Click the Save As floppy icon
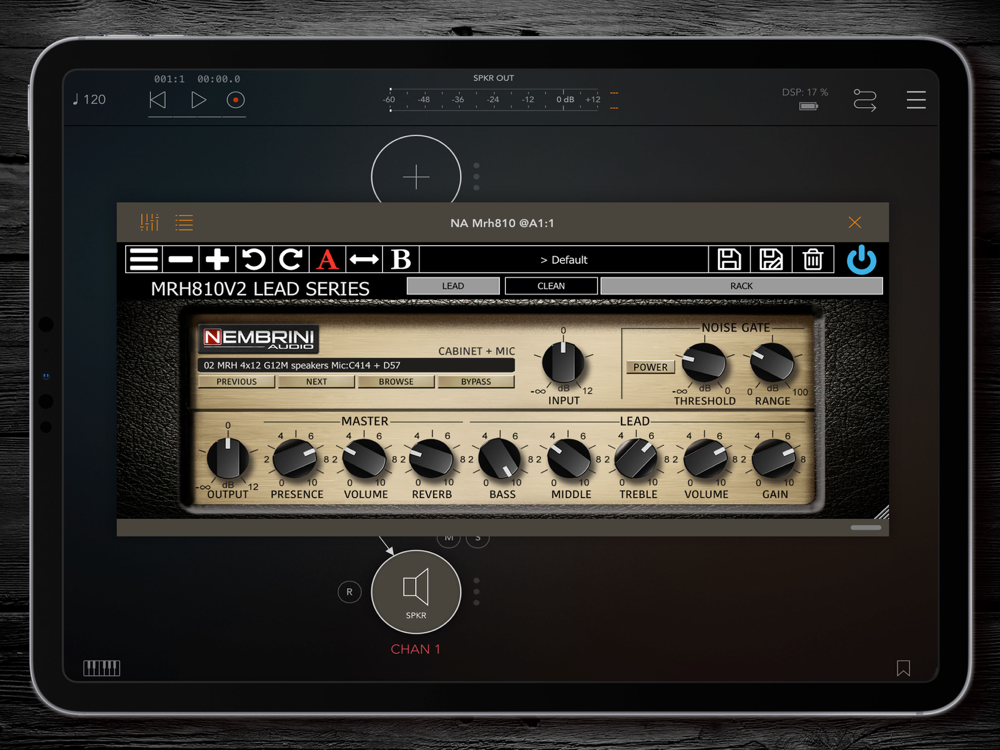 tap(771, 260)
